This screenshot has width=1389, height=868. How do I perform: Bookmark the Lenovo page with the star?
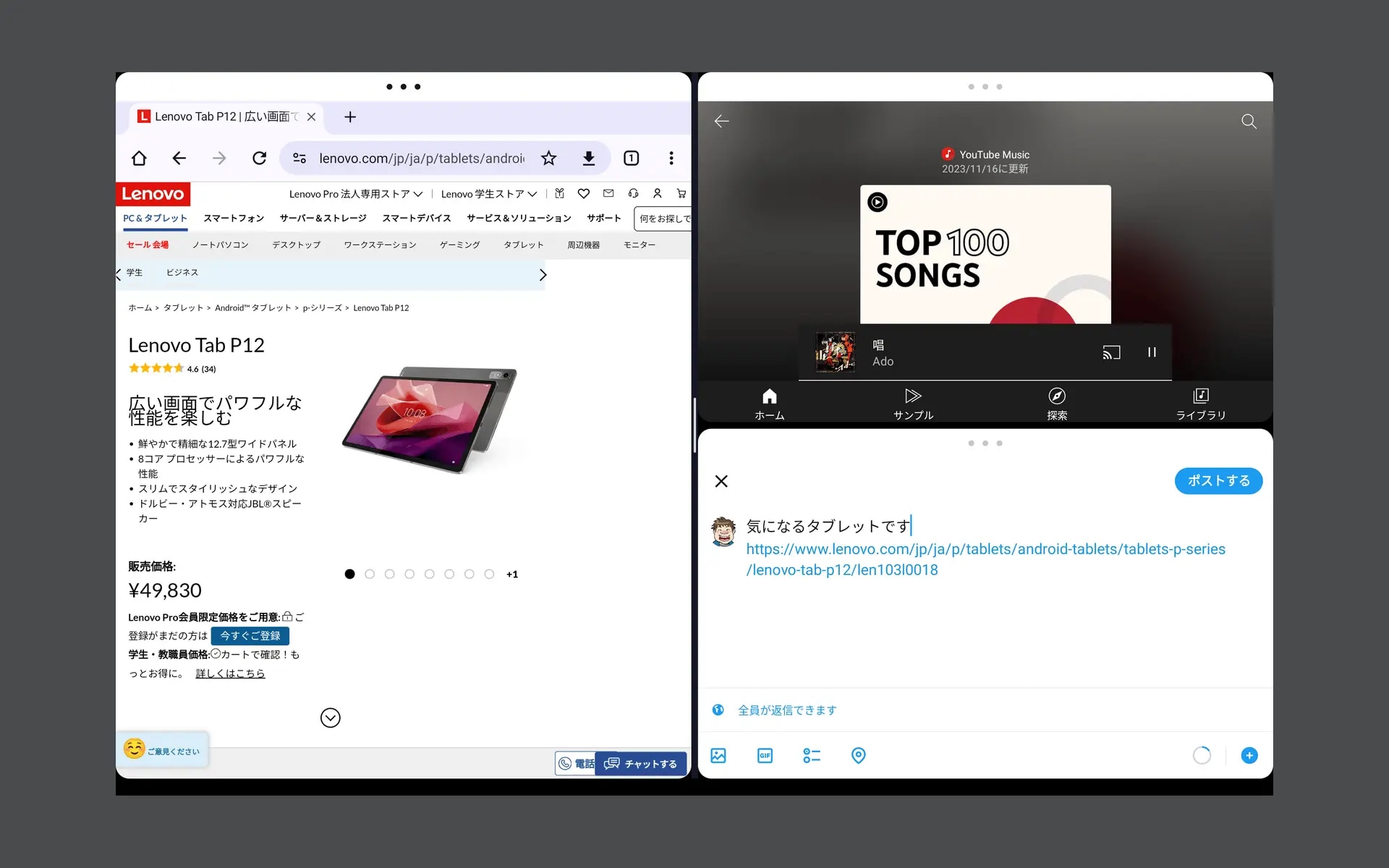pos(548,158)
